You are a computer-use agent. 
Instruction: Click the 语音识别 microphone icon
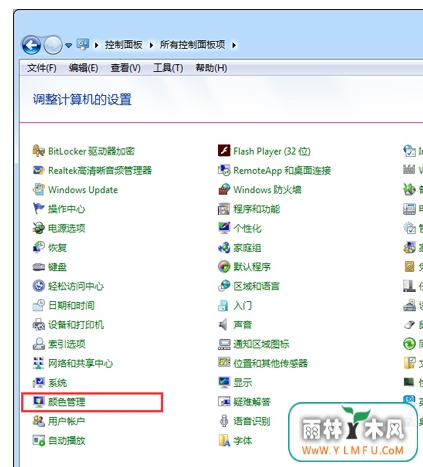click(x=224, y=421)
